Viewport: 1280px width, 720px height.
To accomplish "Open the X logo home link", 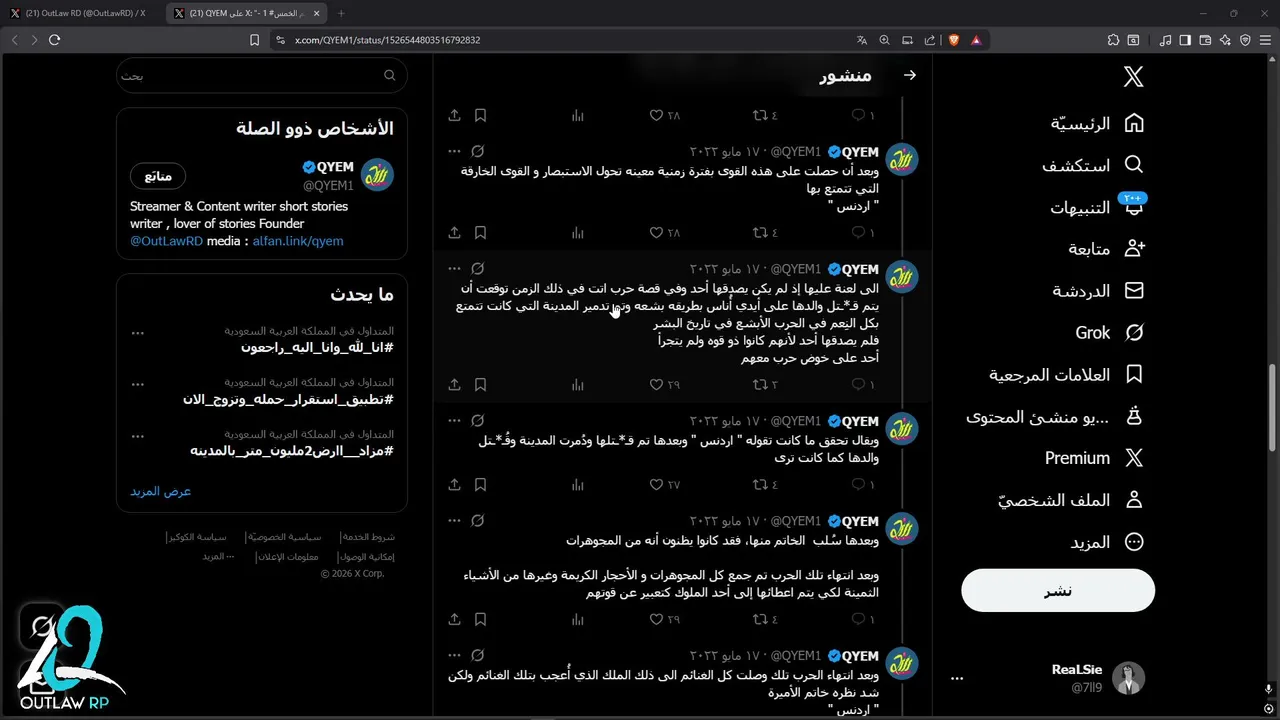I will (x=1133, y=77).
